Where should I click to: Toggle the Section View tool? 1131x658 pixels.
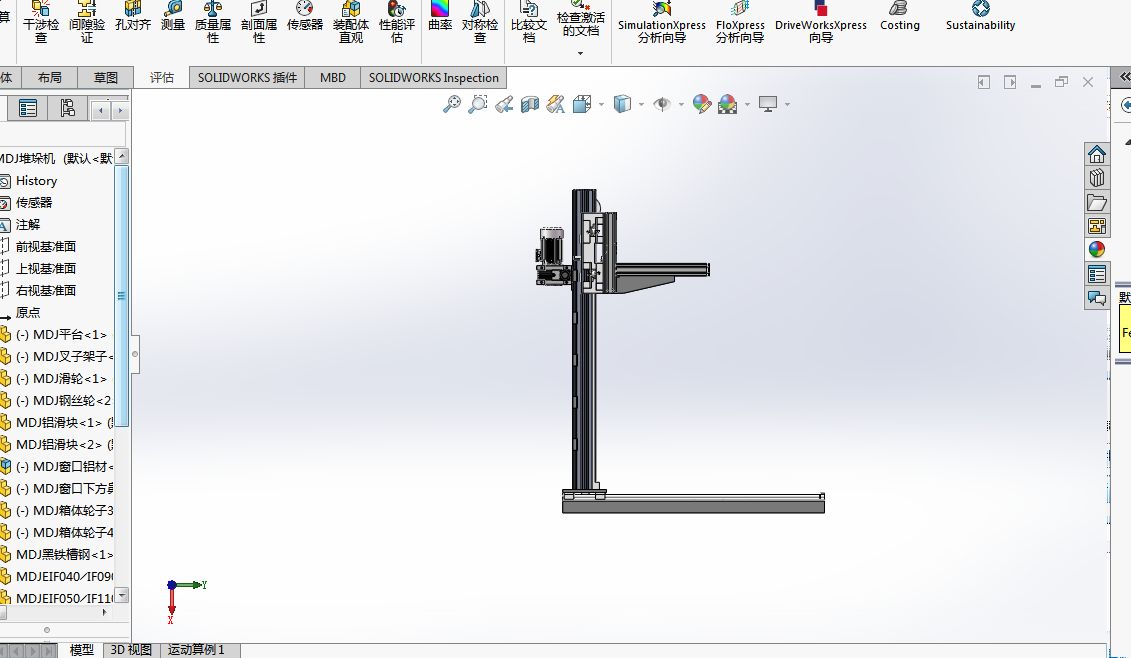click(x=530, y=105)
